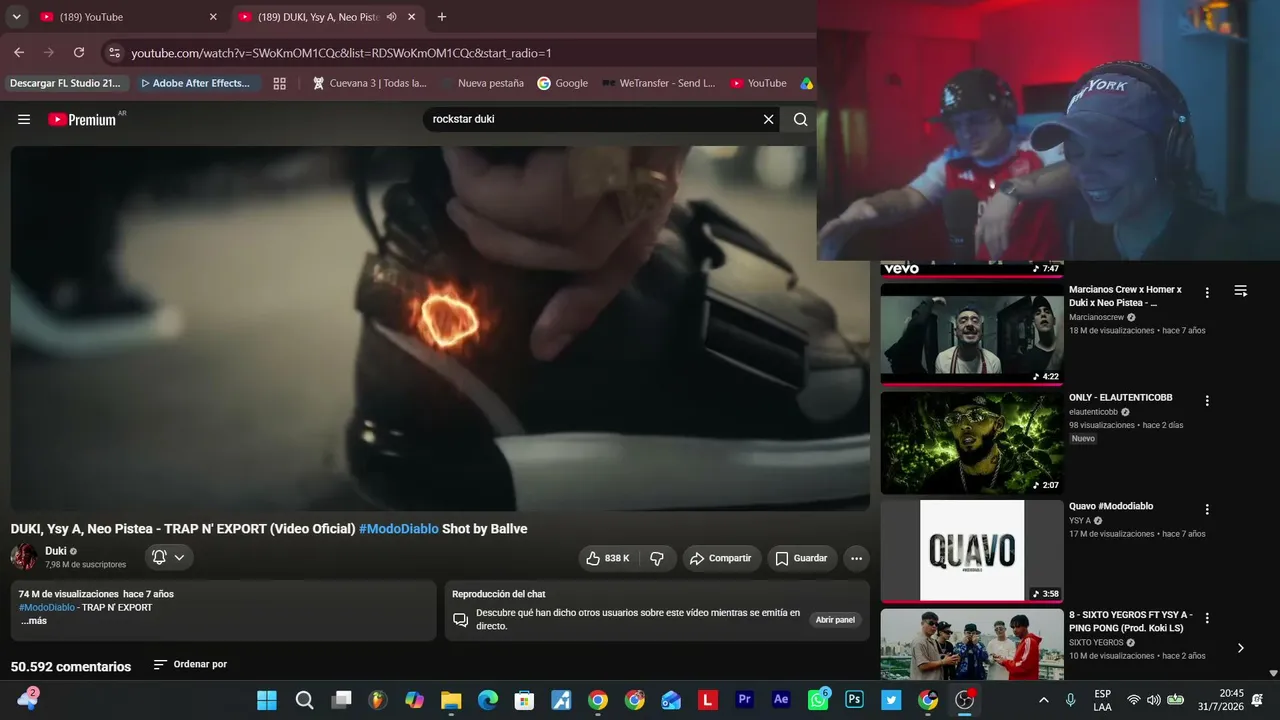Like the TRAP N' EXPORT video
1280x720 pixels.
point(608,558)
